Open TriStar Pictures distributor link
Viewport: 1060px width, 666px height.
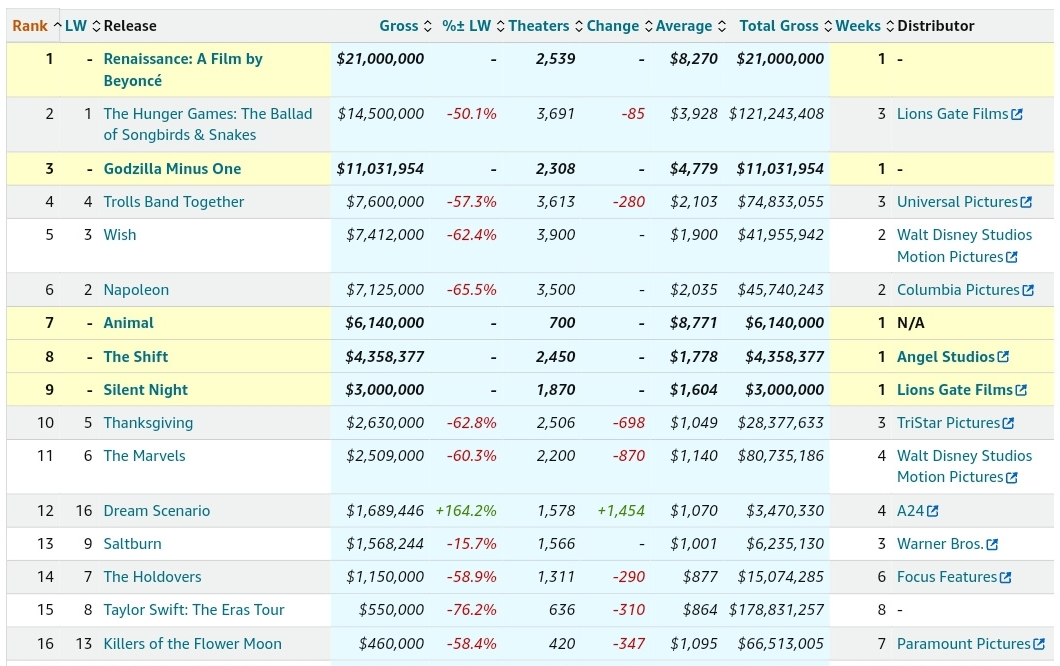click(x=948, y=423)
